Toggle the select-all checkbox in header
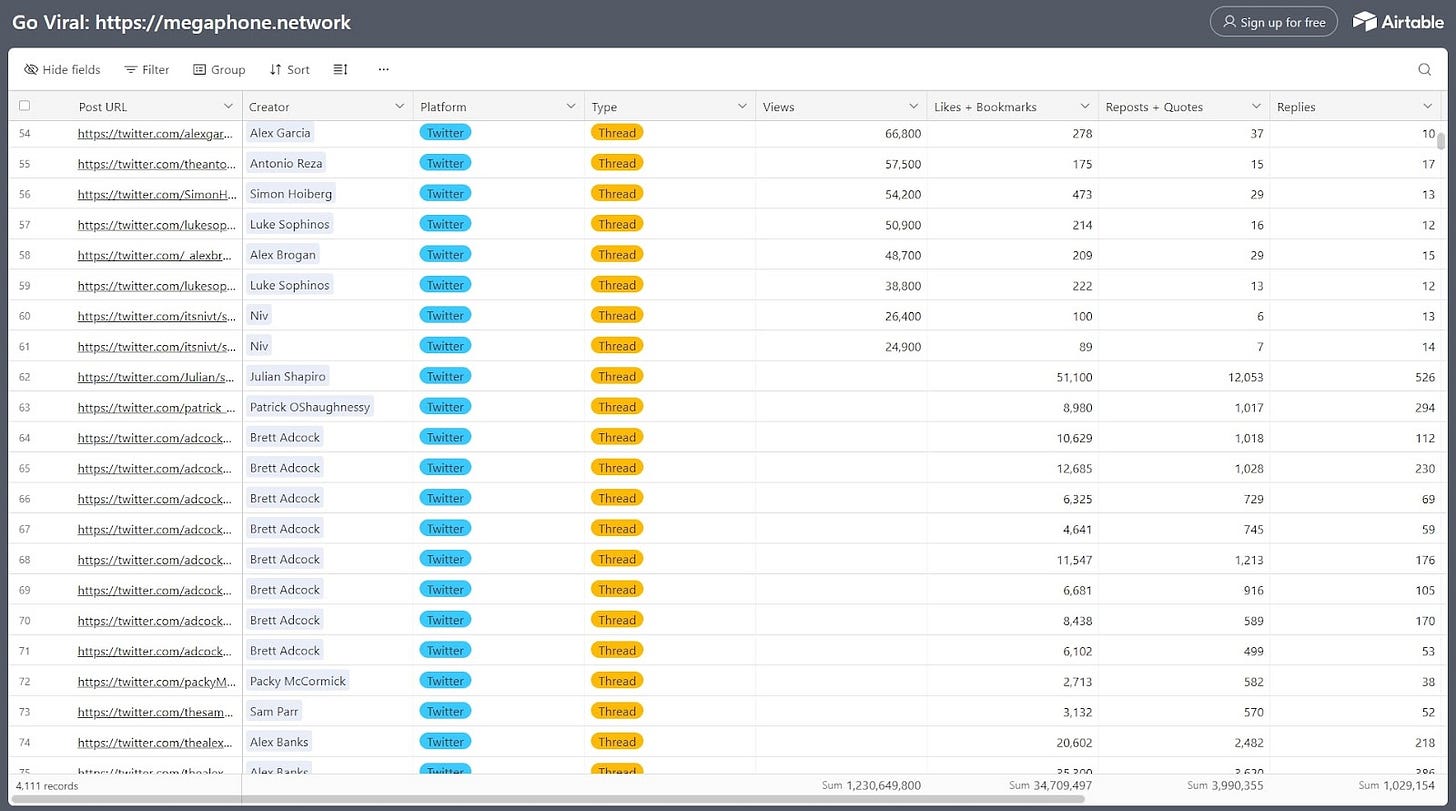 click(x=25, y=106)
